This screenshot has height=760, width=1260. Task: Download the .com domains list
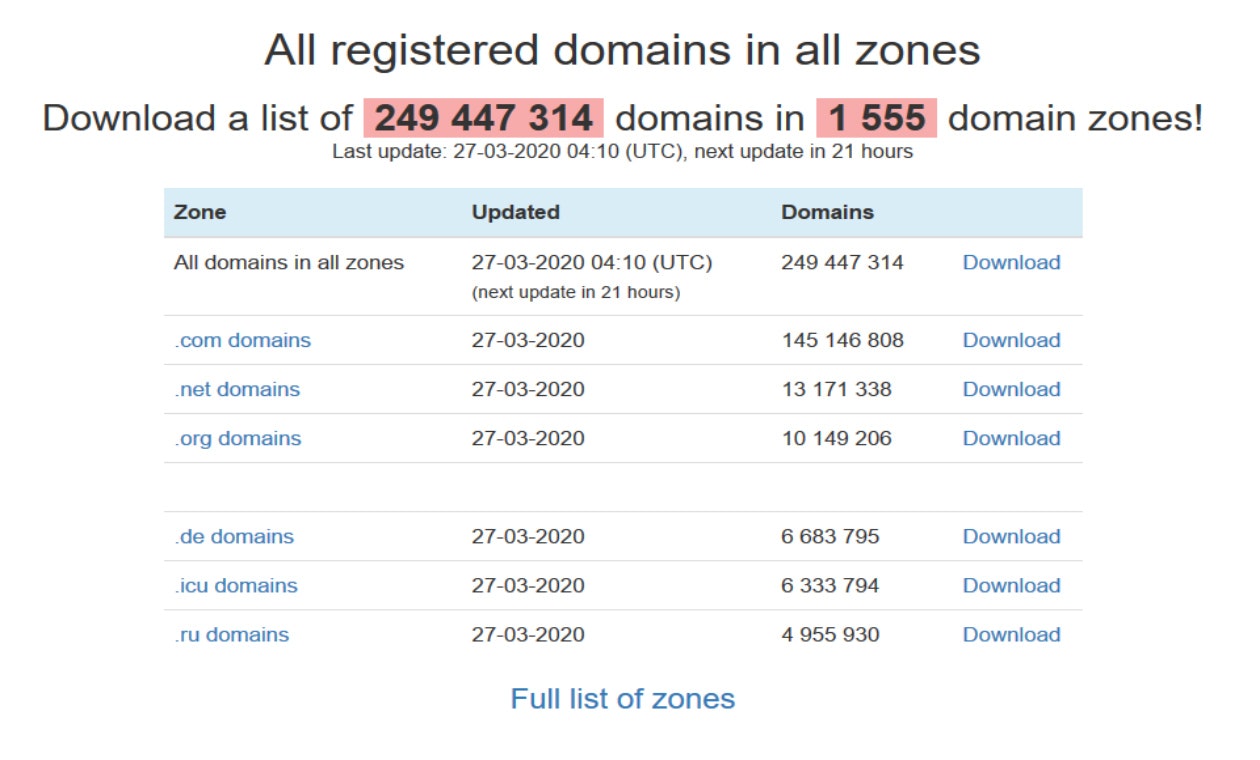(x=1011, y=340)
